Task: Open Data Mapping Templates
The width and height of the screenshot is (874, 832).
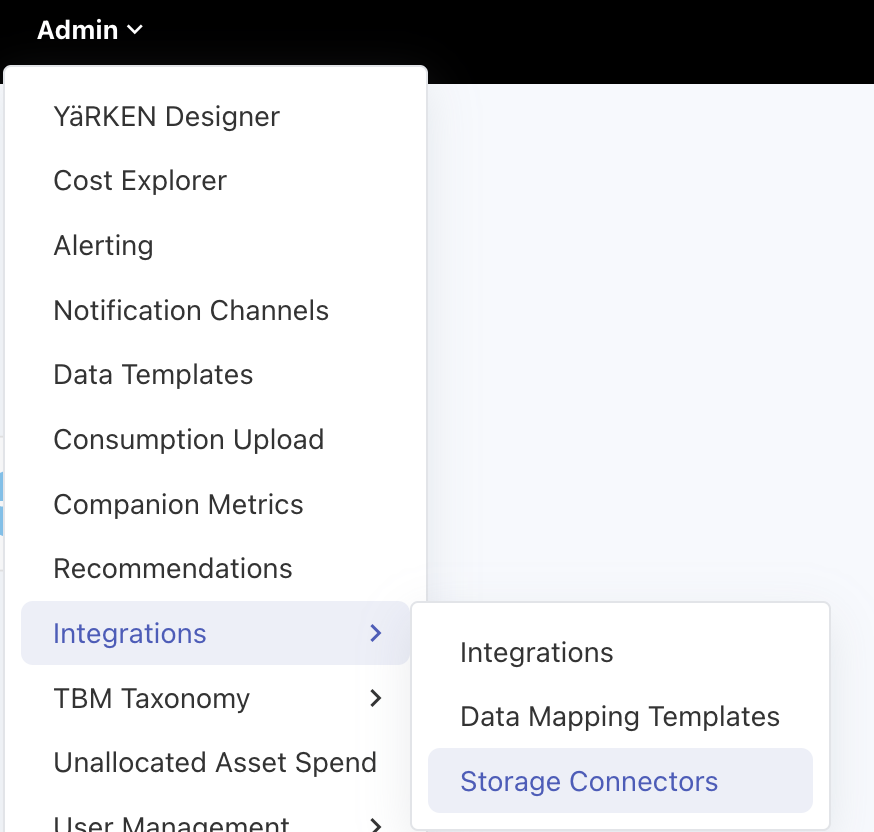Action: click(x=619, y=717)
